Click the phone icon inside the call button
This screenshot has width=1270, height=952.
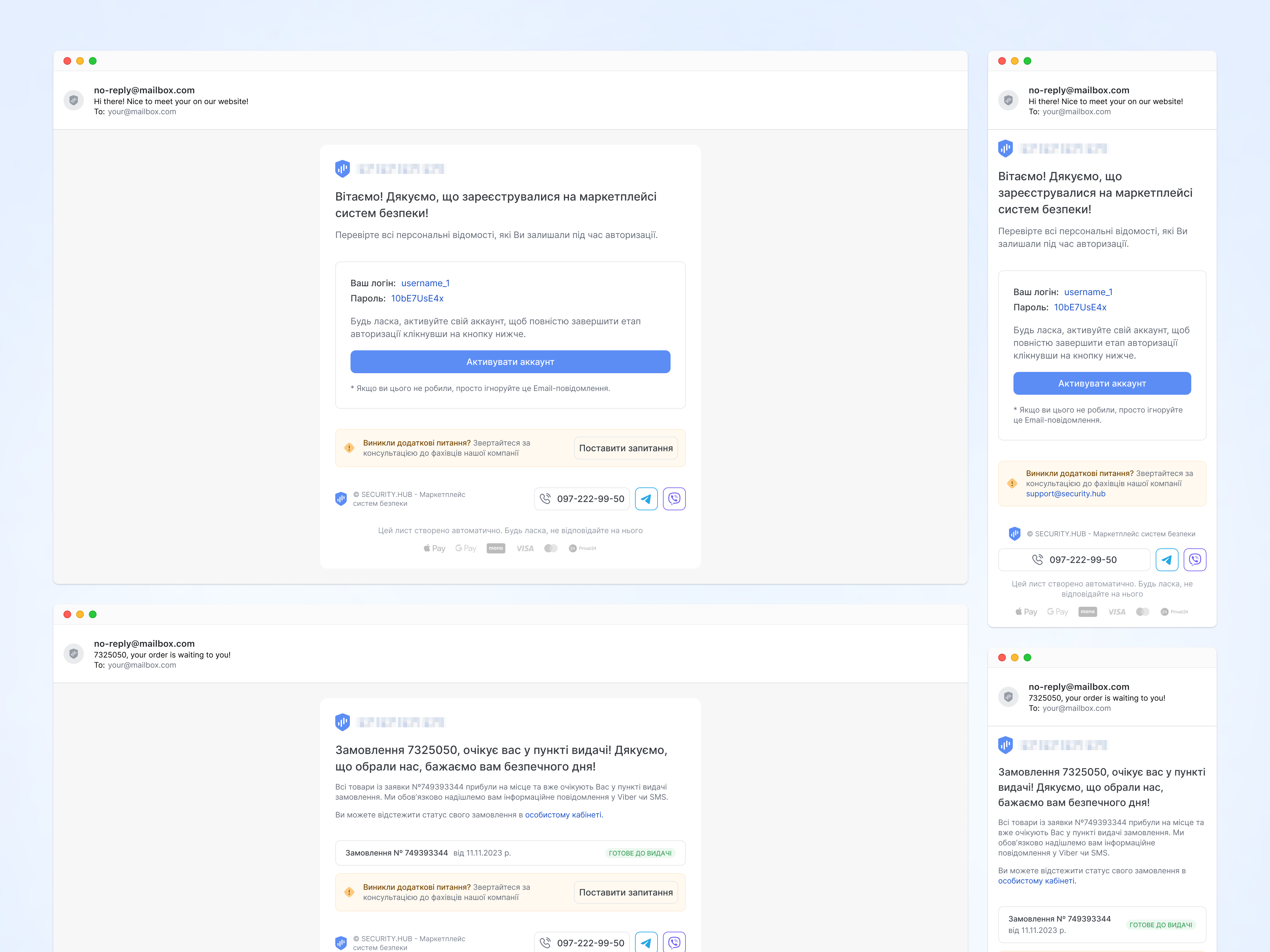(x=545, y=499)
